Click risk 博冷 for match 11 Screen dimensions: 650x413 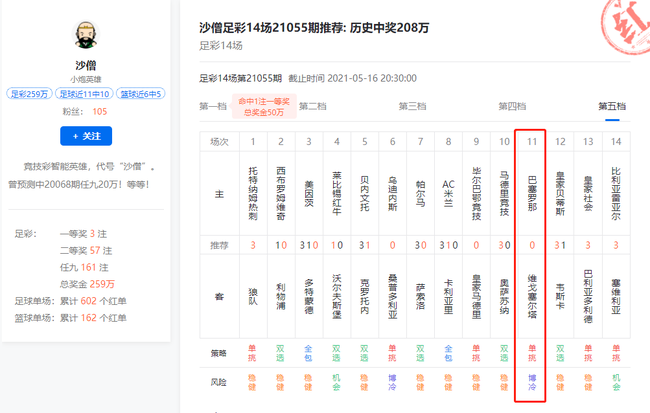[x=532, y=382]
